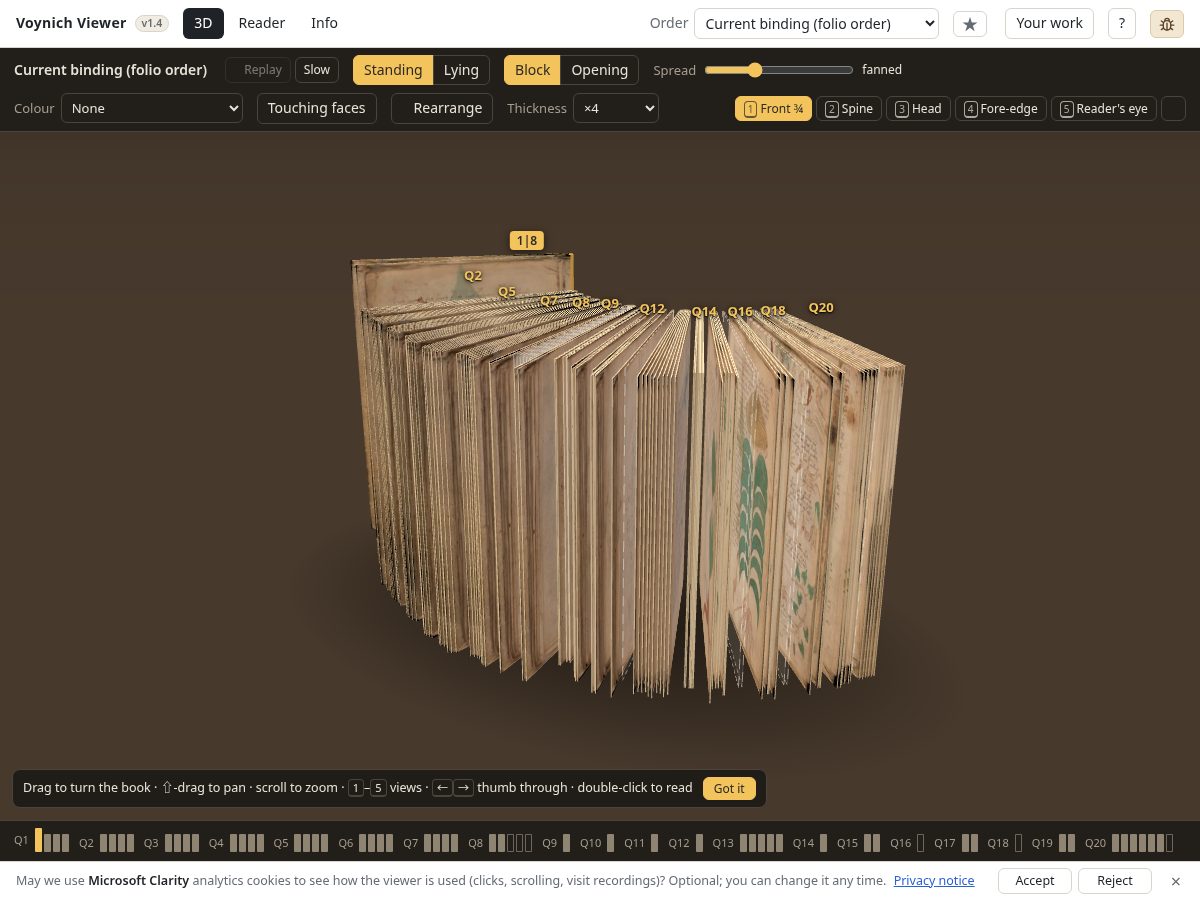Viewport: 1200px width, 900px height.
Task: Select the Standing orientation toggle
Action: click(393, 70)
